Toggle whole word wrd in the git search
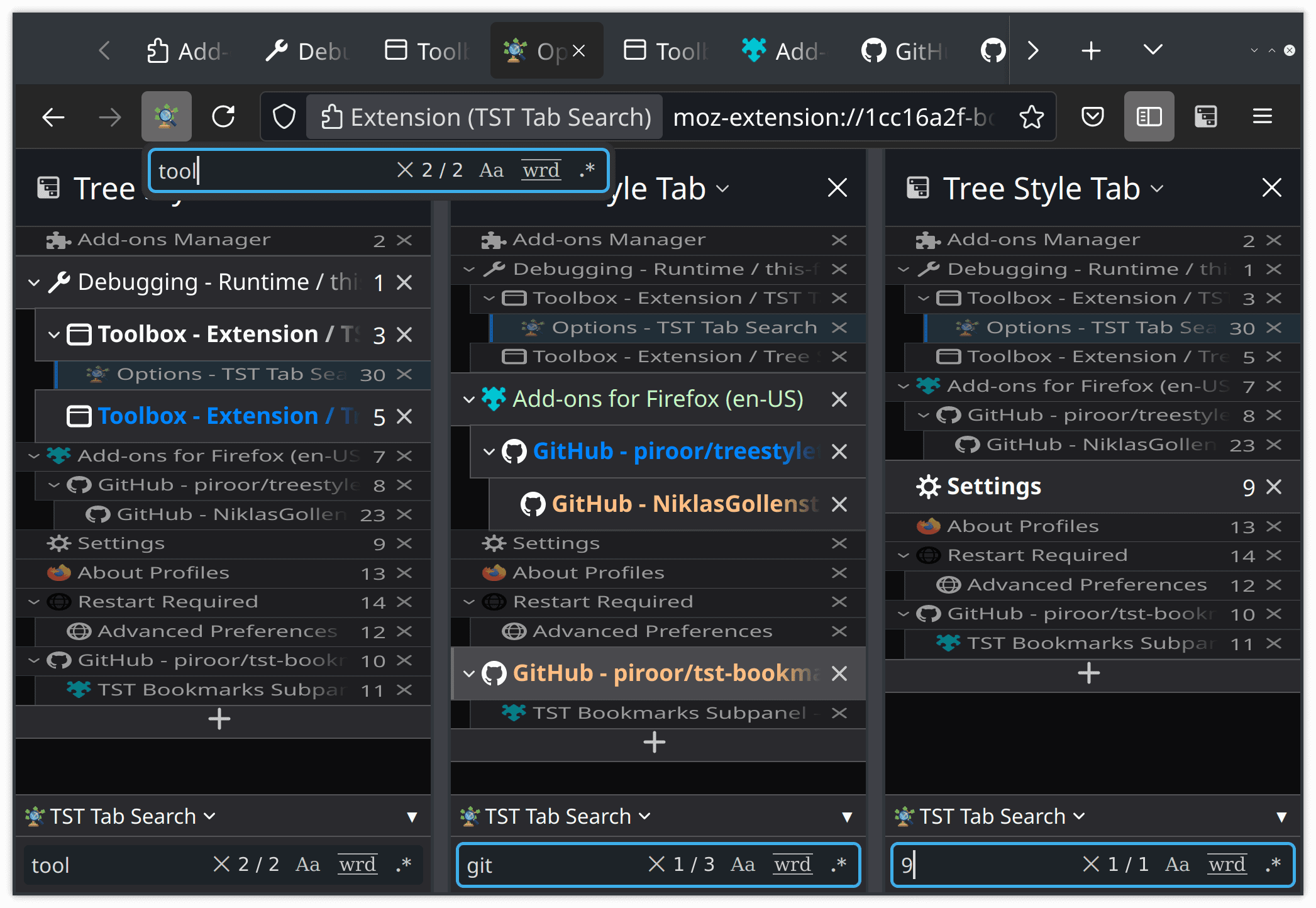 [x=792, y=865]
